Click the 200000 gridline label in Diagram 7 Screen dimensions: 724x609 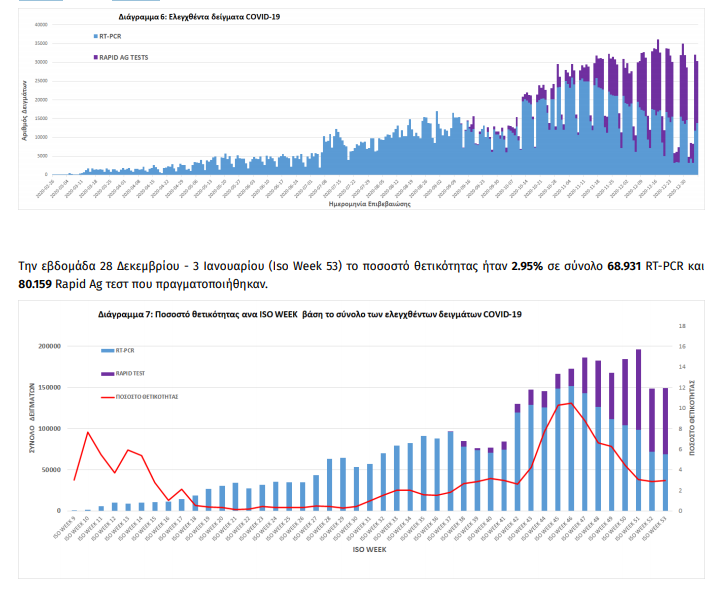pos(46,346)
